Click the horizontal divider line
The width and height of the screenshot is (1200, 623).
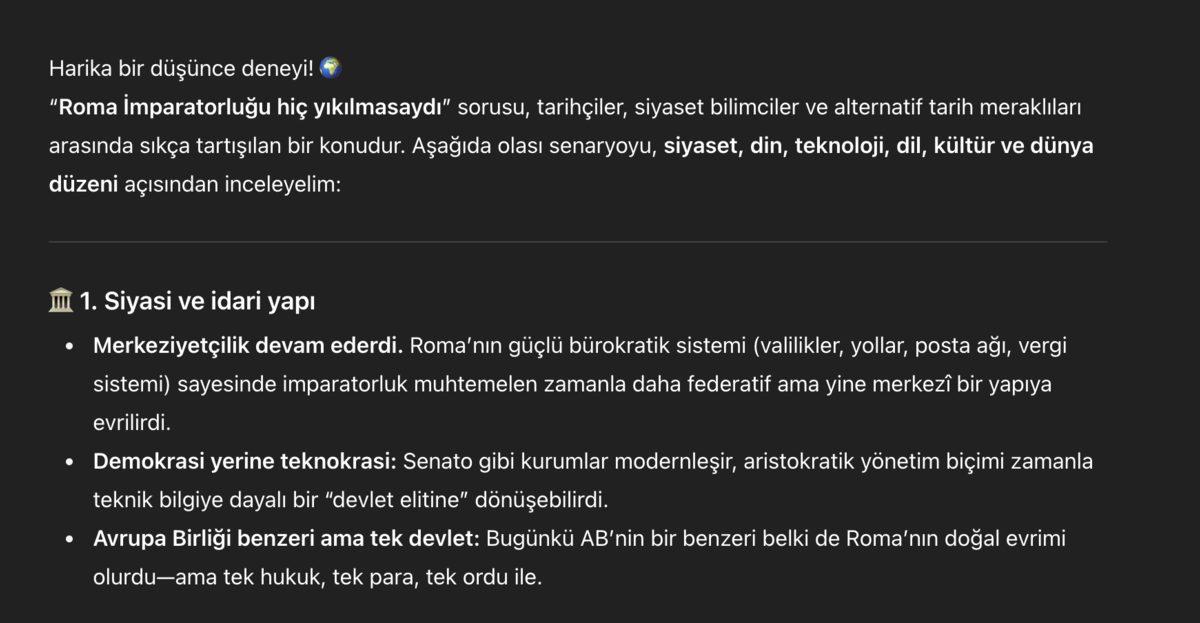pyautogui.click(x=577, y=242)
